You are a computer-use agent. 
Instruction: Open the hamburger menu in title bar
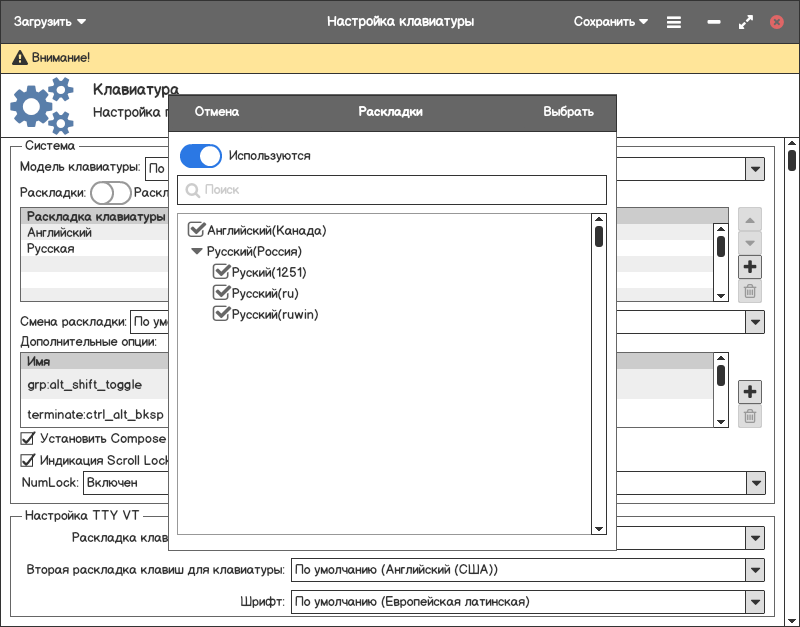[x=674, y=21]
